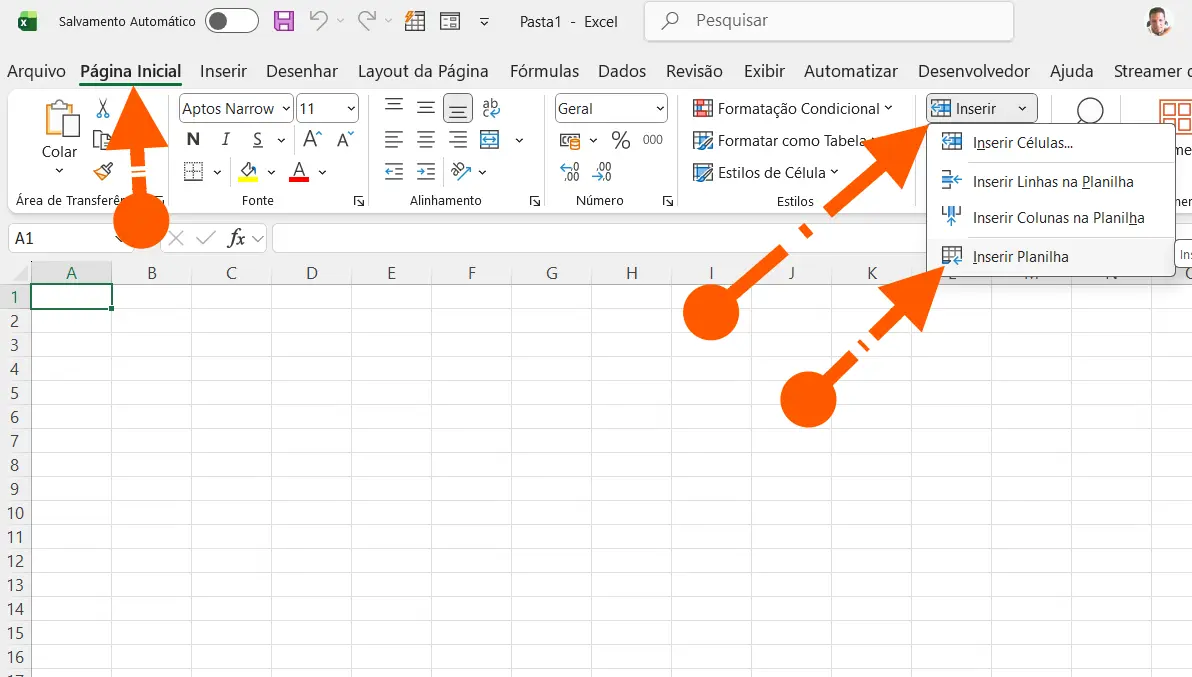
Task: Toggle Salvamento Automático off
Action: point(231,20)
